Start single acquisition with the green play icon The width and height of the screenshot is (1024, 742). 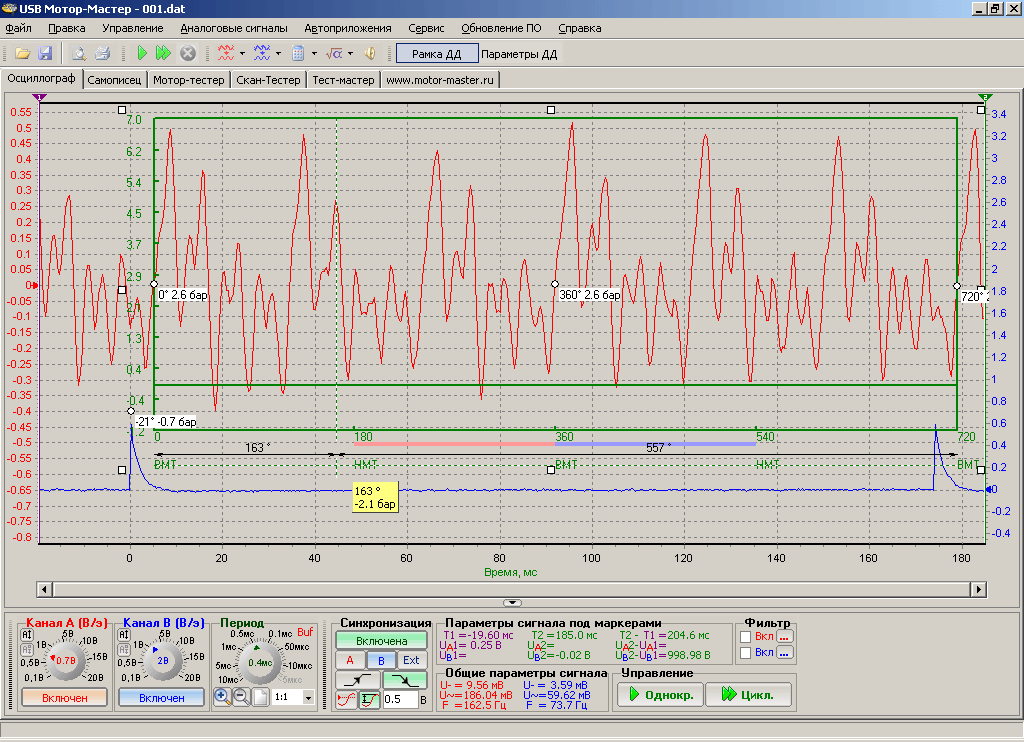(x=142, y=54)
